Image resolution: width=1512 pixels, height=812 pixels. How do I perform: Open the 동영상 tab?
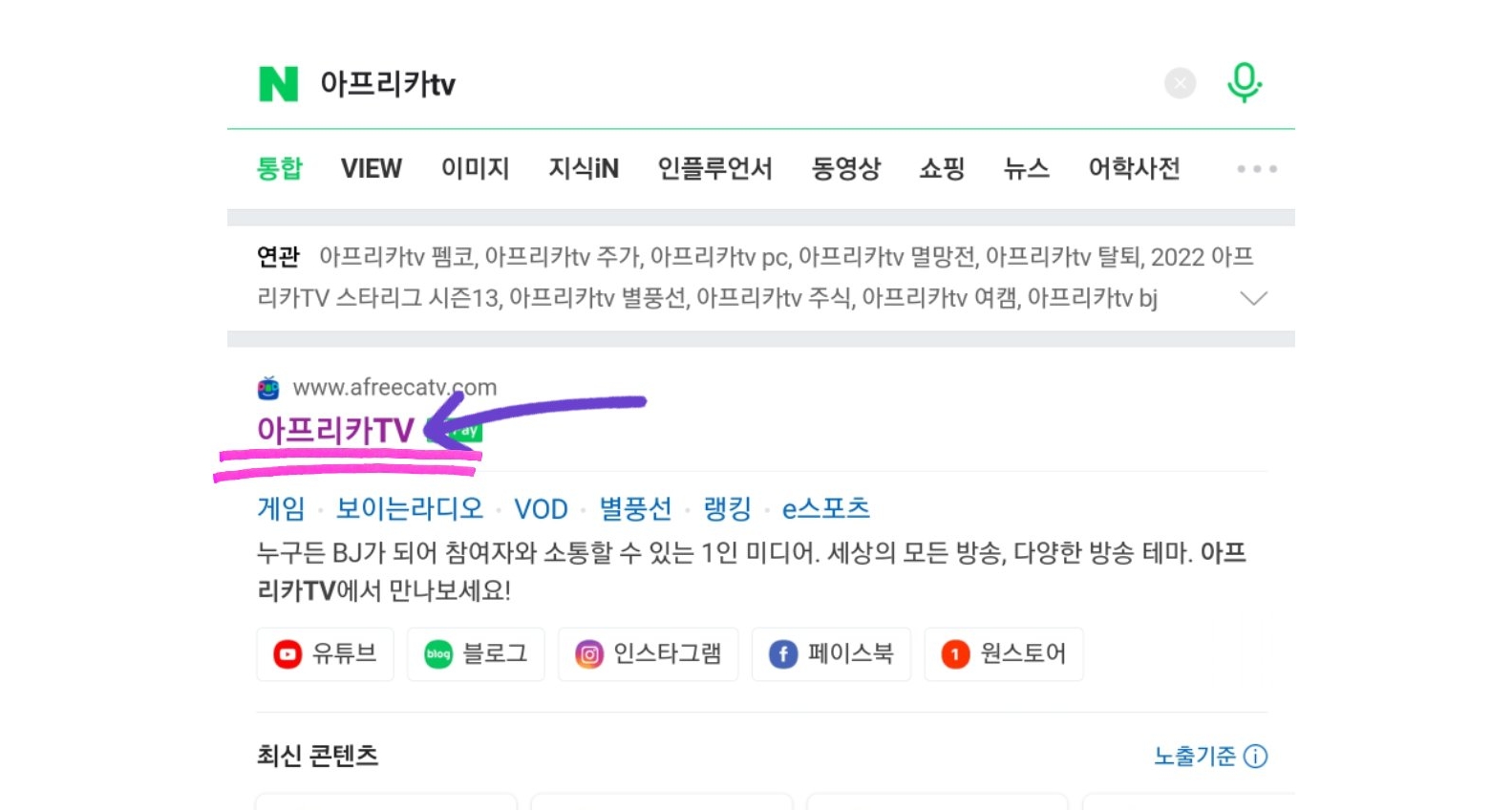pos(845,169)
